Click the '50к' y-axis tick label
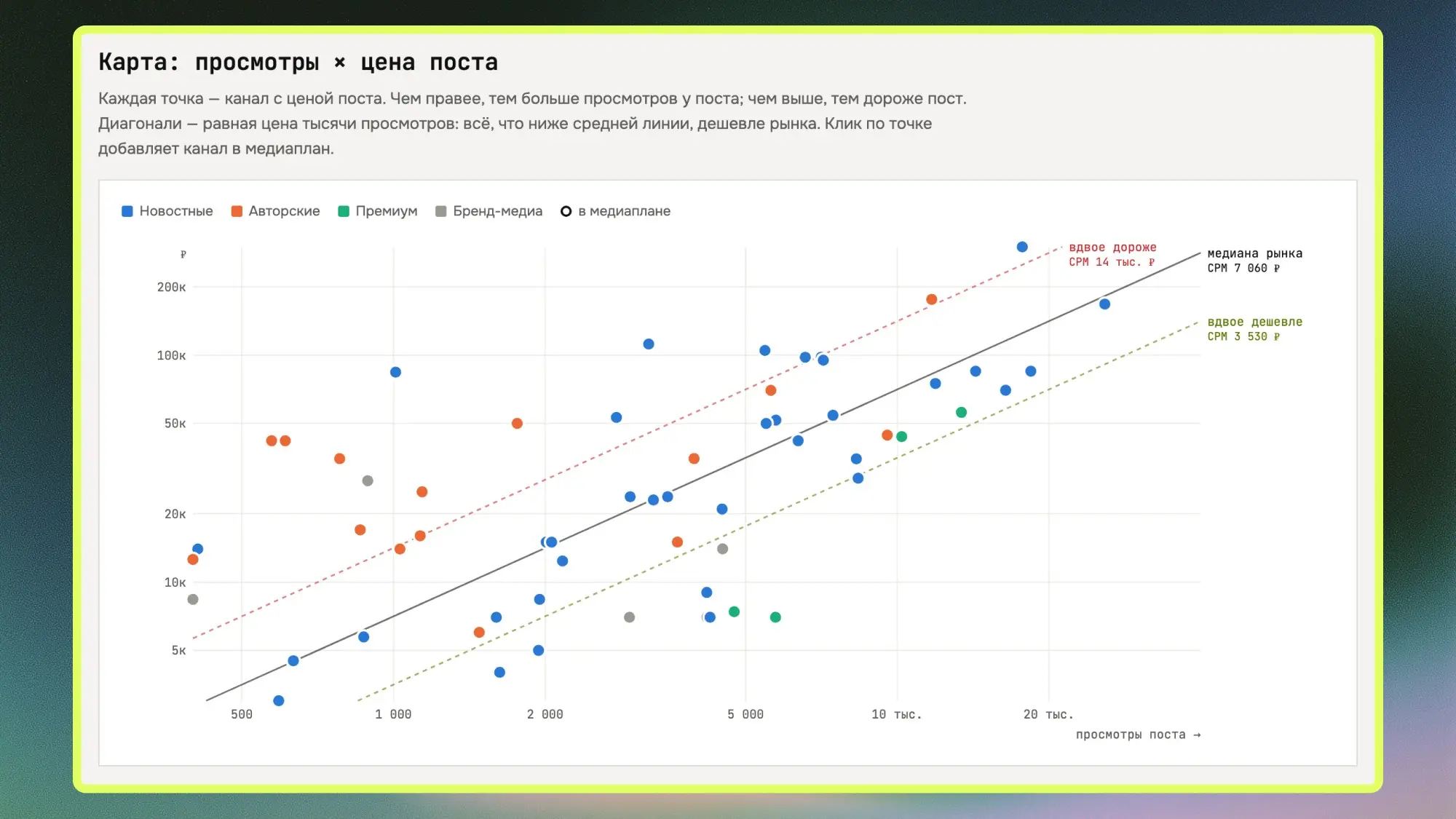 pos(175,423)
